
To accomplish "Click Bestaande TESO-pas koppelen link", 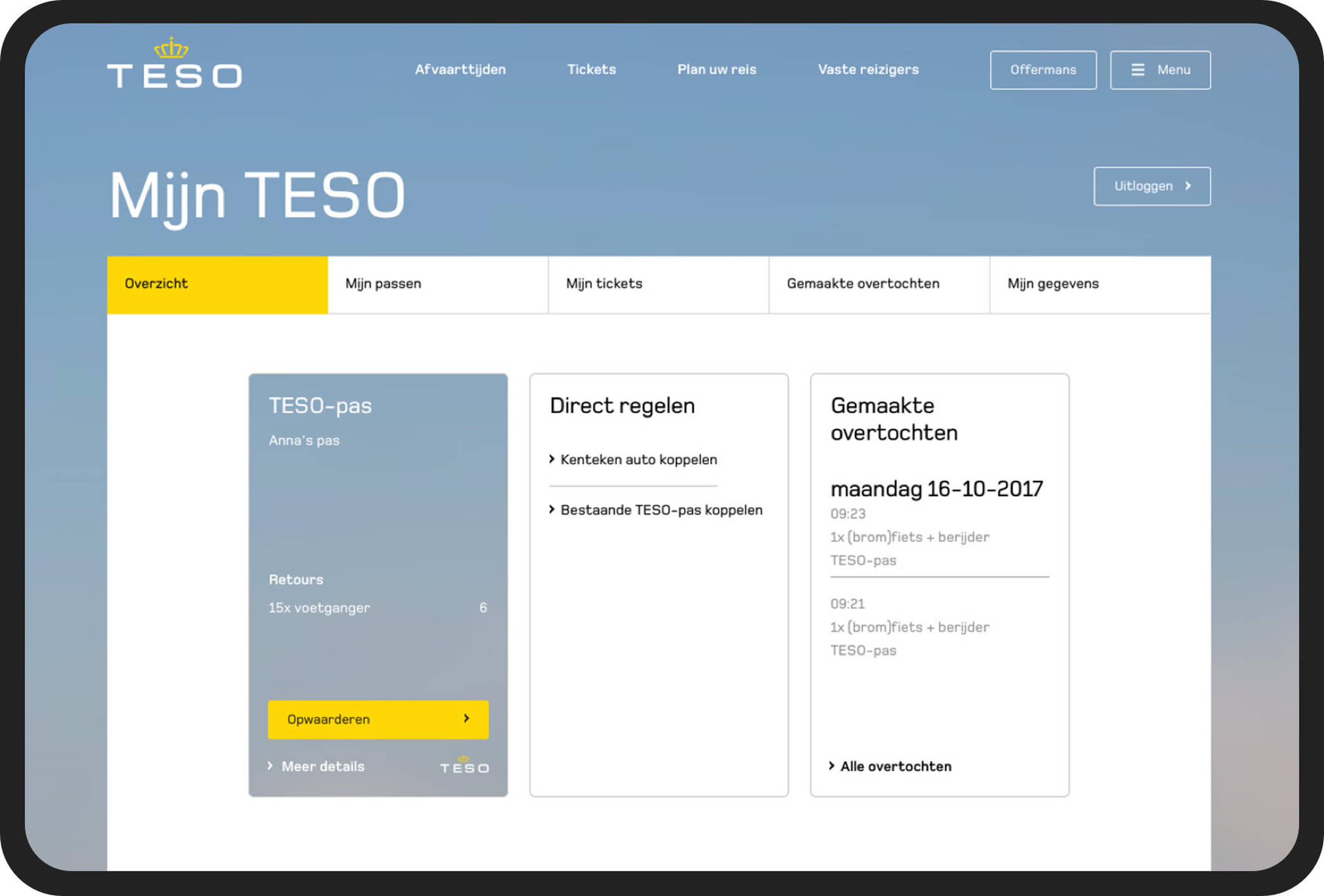I will pos(656,510).
